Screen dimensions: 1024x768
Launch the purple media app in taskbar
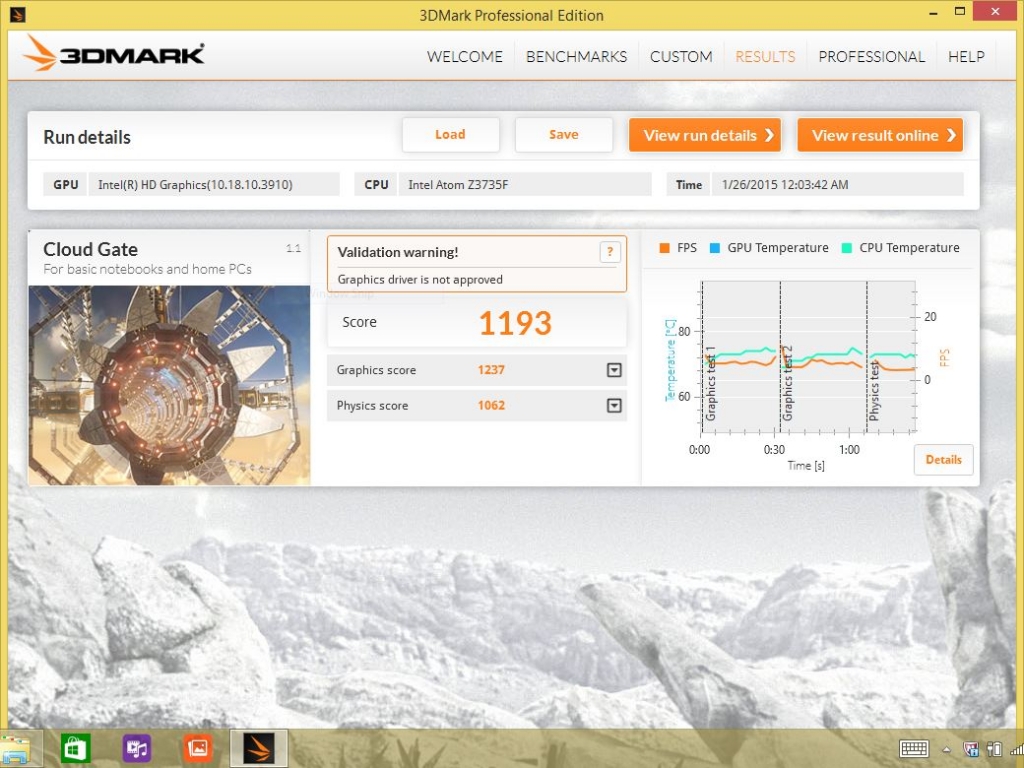click(x=137, y=748)
